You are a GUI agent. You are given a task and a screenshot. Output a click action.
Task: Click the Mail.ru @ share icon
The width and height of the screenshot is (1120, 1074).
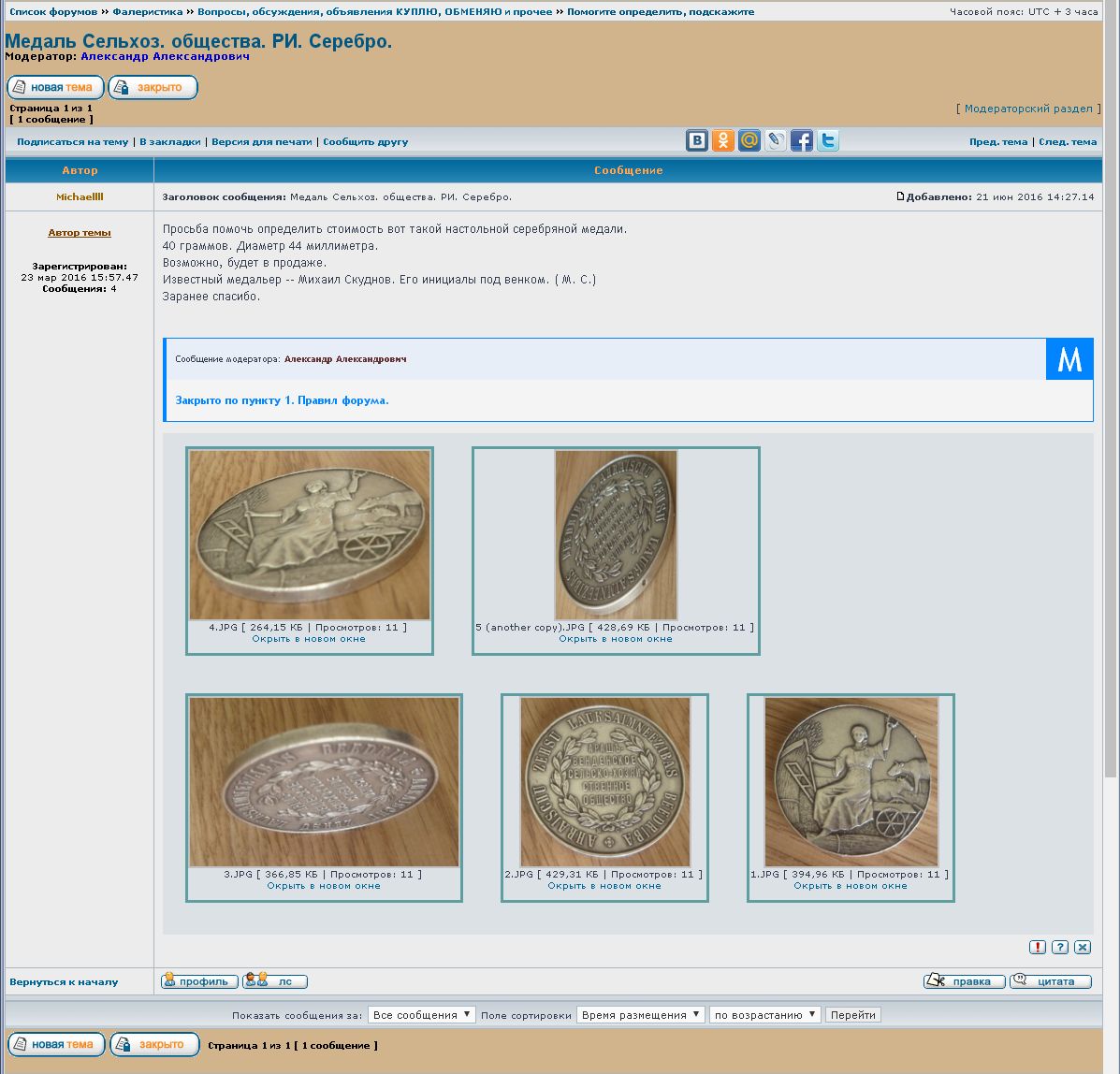pos(749,141)
